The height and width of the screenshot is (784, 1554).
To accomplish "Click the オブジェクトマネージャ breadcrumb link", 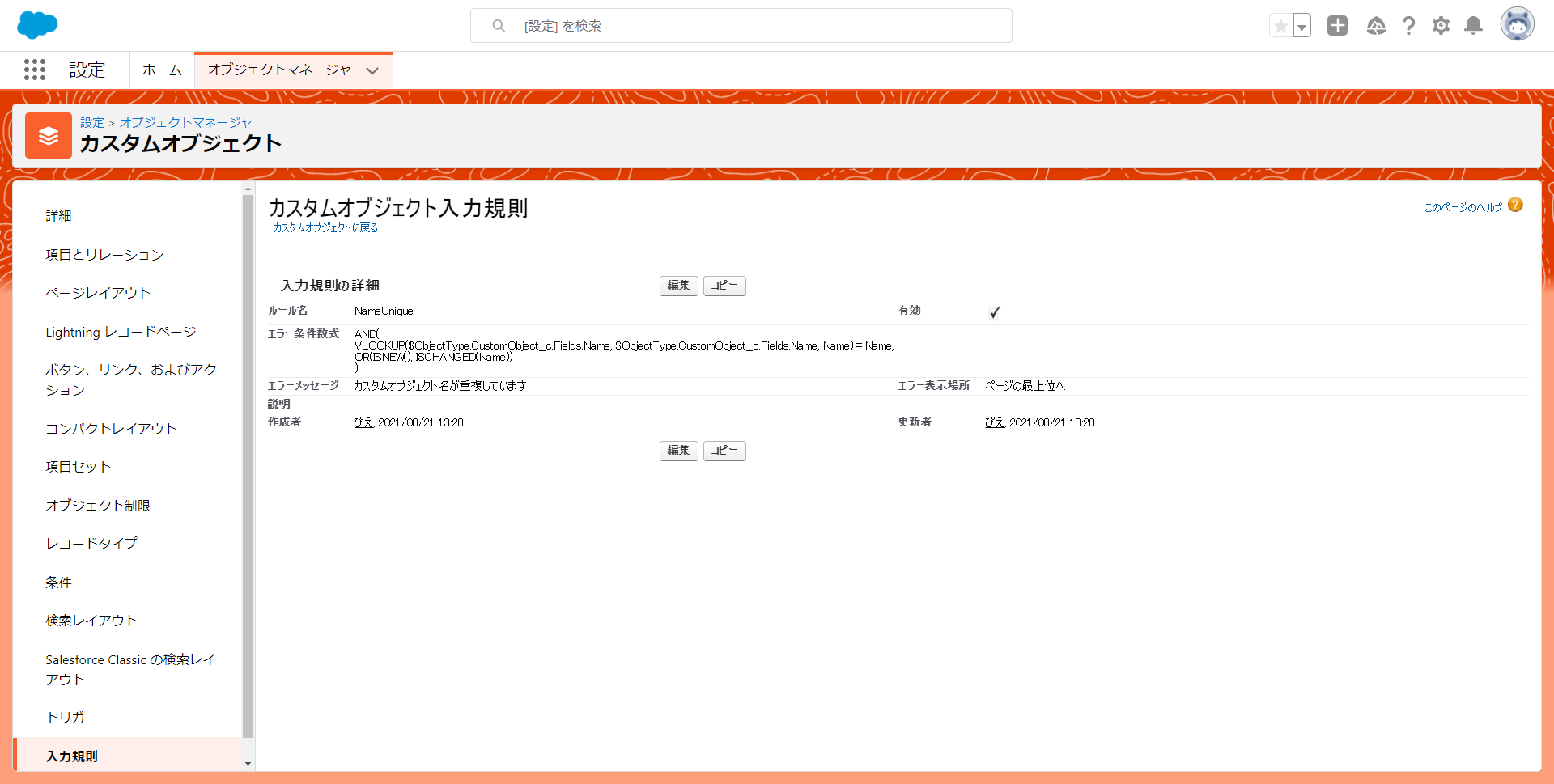I will (185, 122).
